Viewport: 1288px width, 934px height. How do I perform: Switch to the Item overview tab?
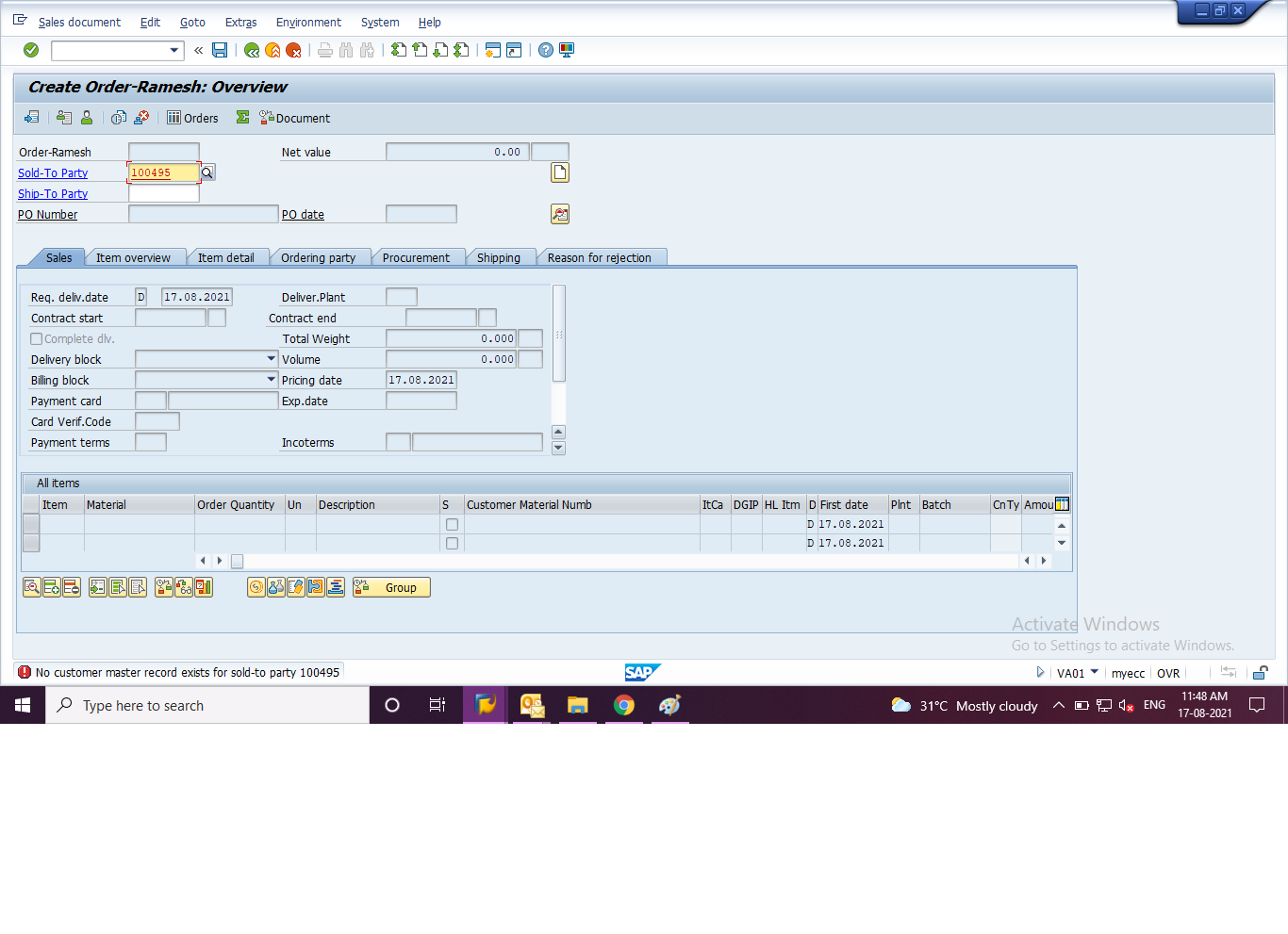[x=133, y=258]
